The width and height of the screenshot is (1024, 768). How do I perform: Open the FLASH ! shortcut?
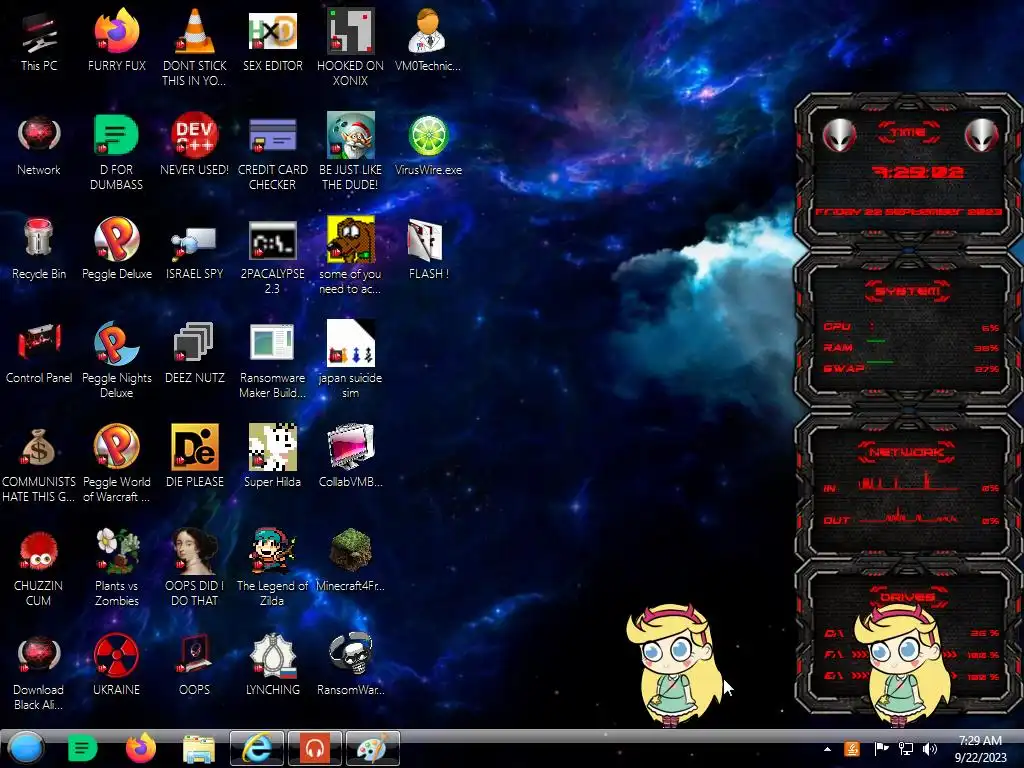[428, 248]
